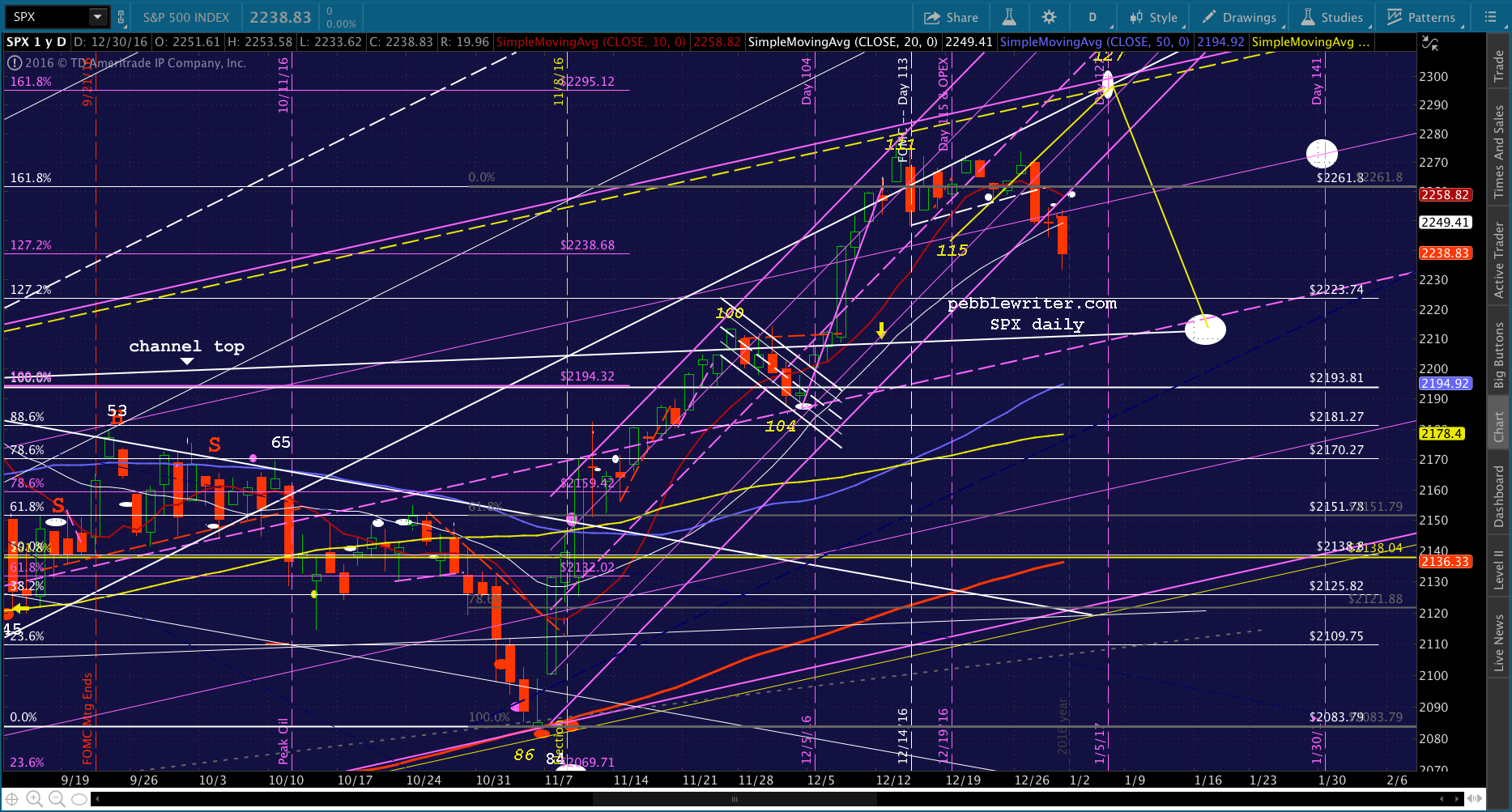
Task: Click the 2238.83 last price bubble on axis
Action: pyautogui.click(x=1446, y=253)
